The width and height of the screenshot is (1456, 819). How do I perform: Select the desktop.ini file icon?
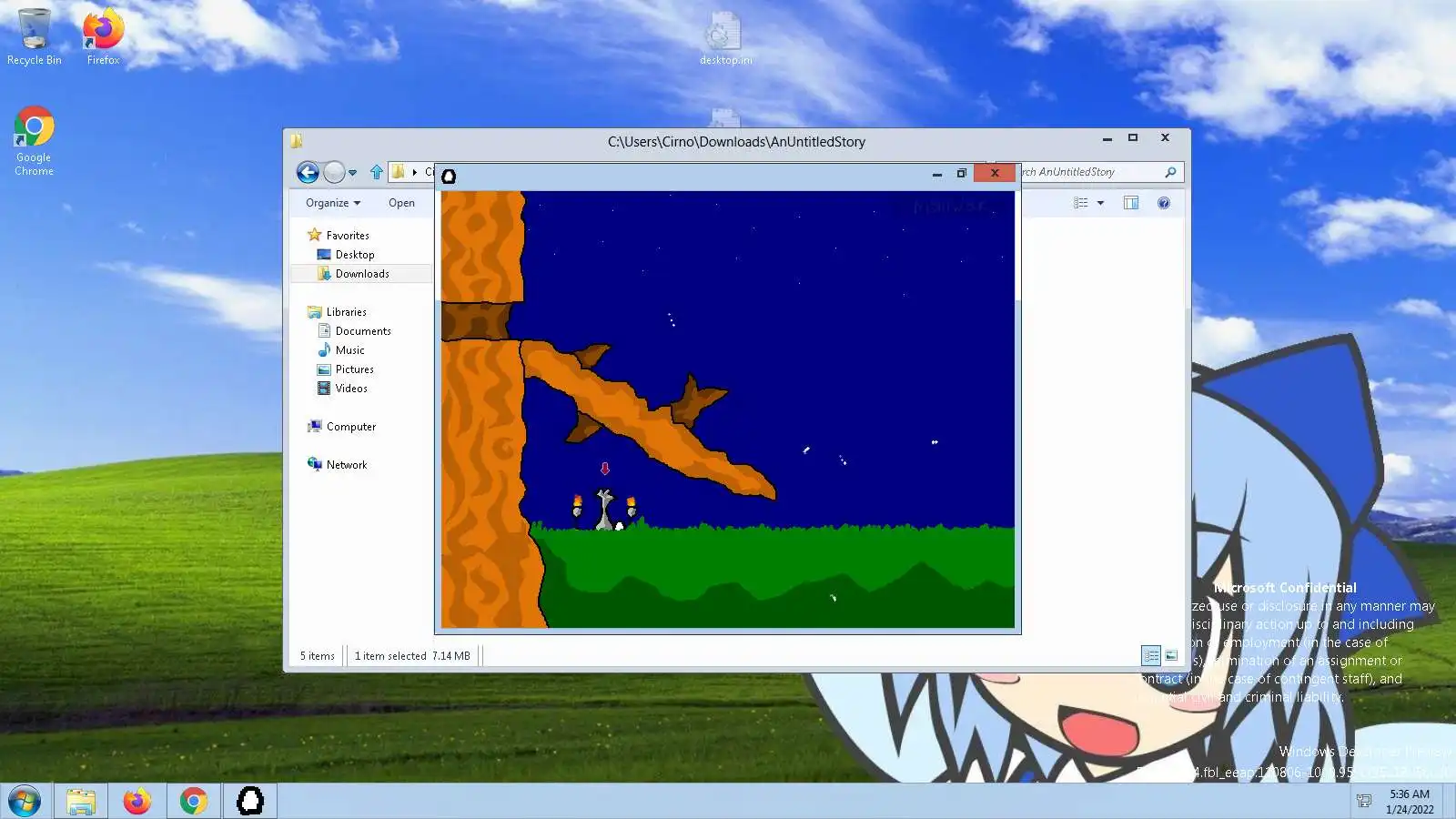tap(725, 38)
